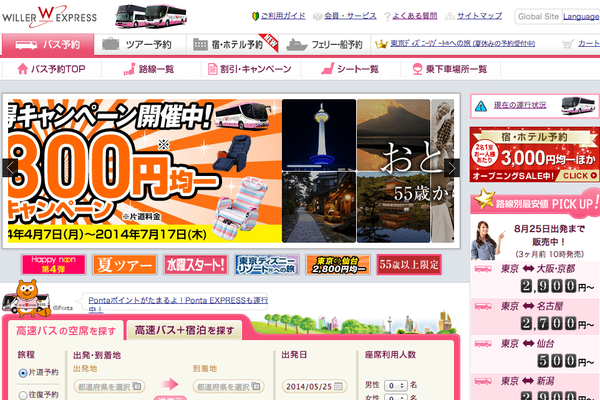The width and height of the screenshot is (600, 400).
Task: Click the 水曜スタート! thumbnail
Action: click(x=196, y=264)
